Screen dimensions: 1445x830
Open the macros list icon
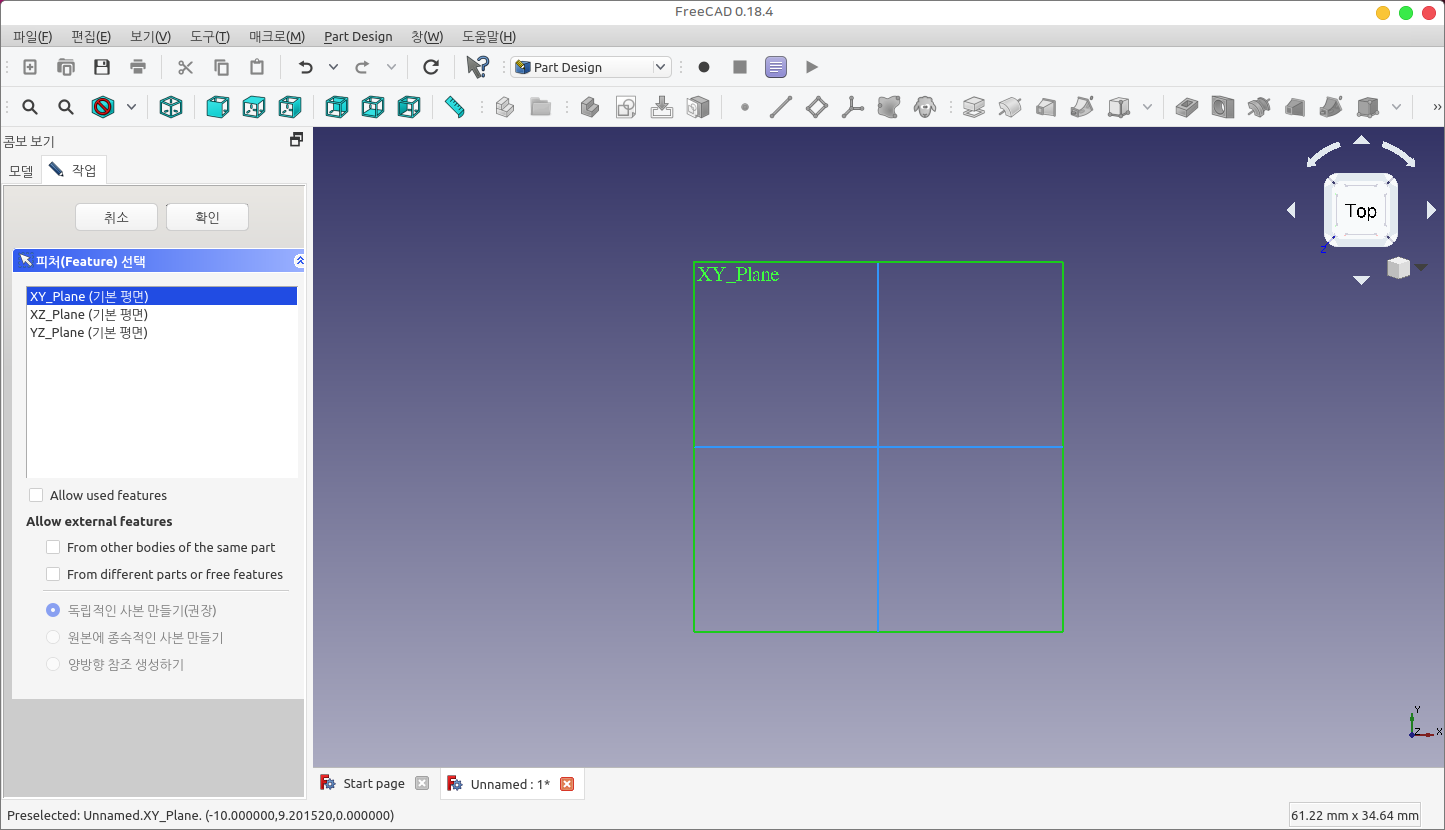776,67
